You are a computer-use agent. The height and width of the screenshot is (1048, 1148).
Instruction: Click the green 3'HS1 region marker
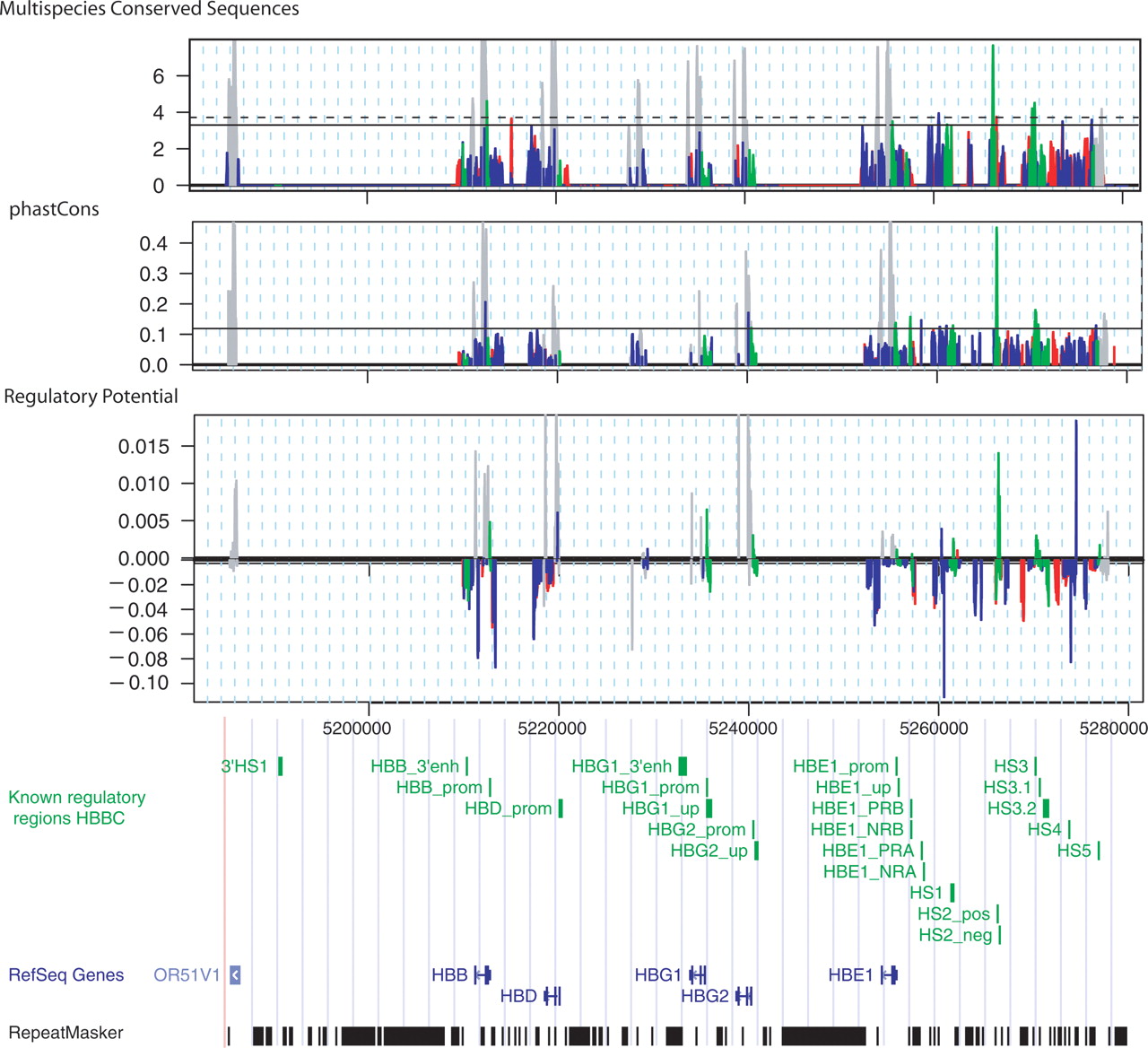pyautogui.click(x=281, y=766)
